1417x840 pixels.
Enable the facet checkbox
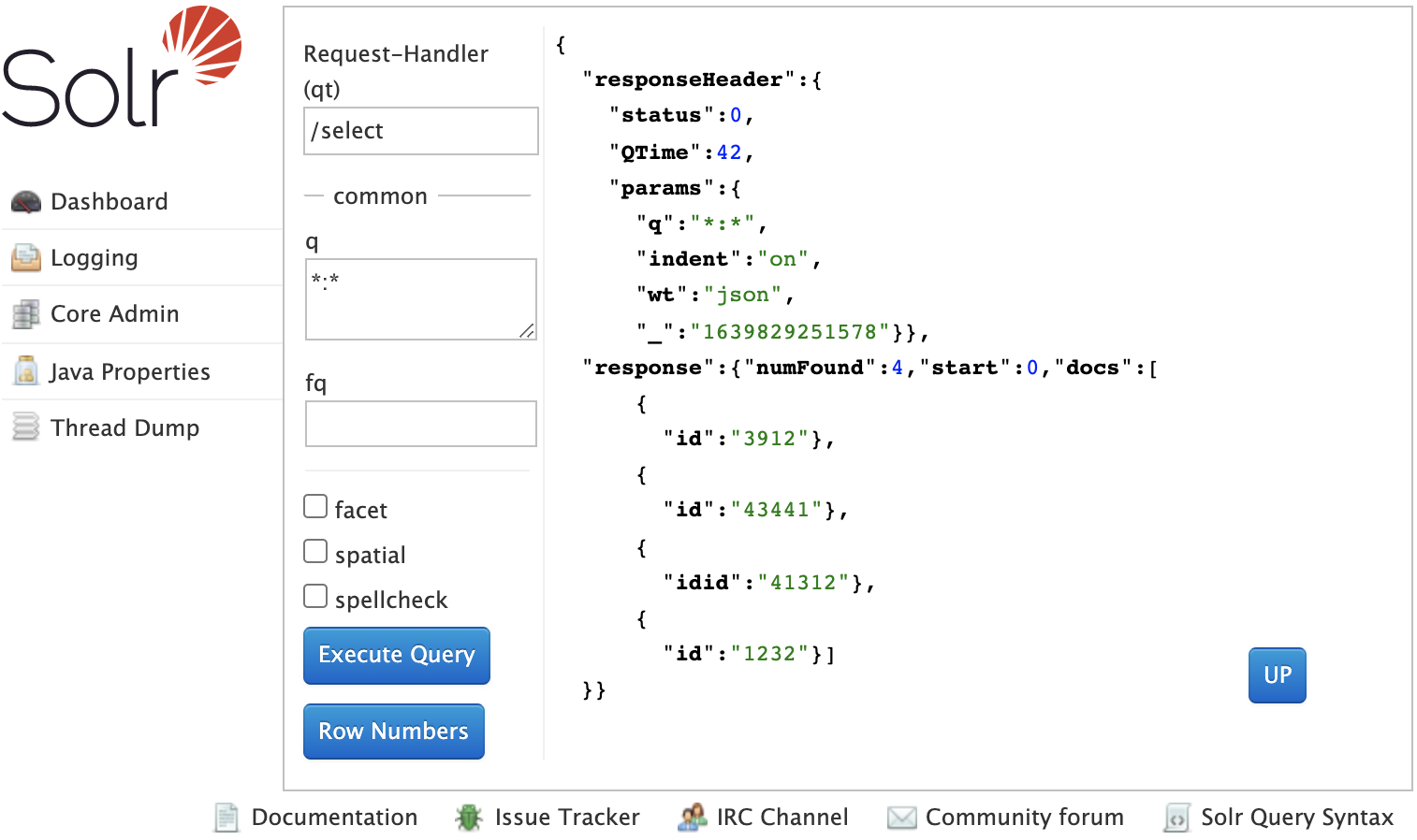(x=315, y=506)
